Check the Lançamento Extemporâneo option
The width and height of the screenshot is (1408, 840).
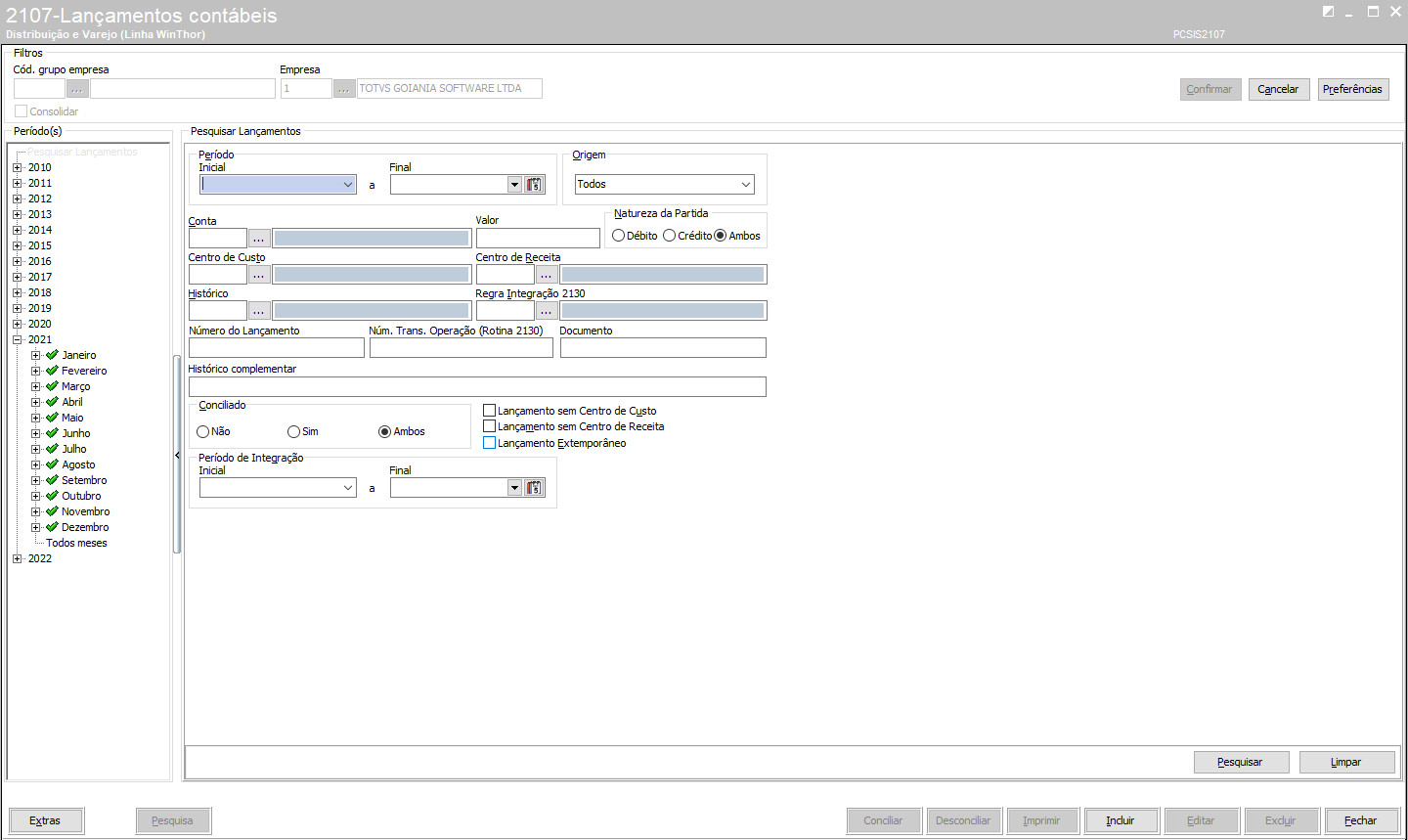click(x=490, y=443)
